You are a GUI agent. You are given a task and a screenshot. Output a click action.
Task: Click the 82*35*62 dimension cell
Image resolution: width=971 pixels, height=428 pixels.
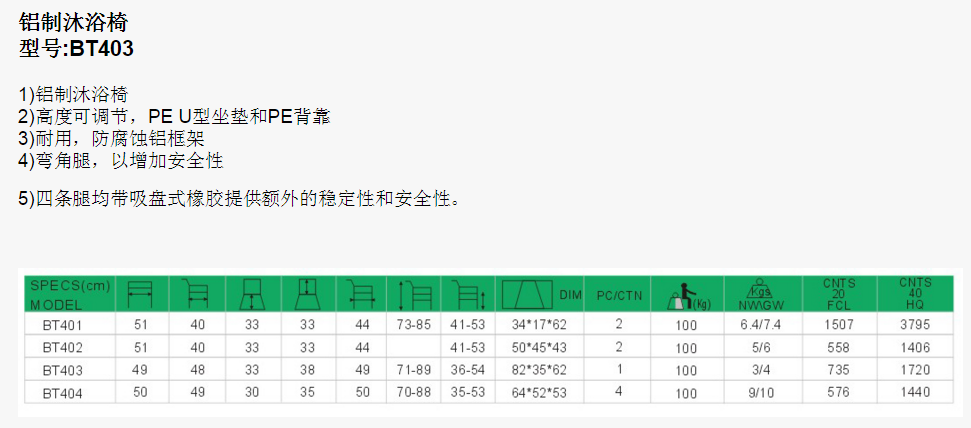(x=538, y=370)
